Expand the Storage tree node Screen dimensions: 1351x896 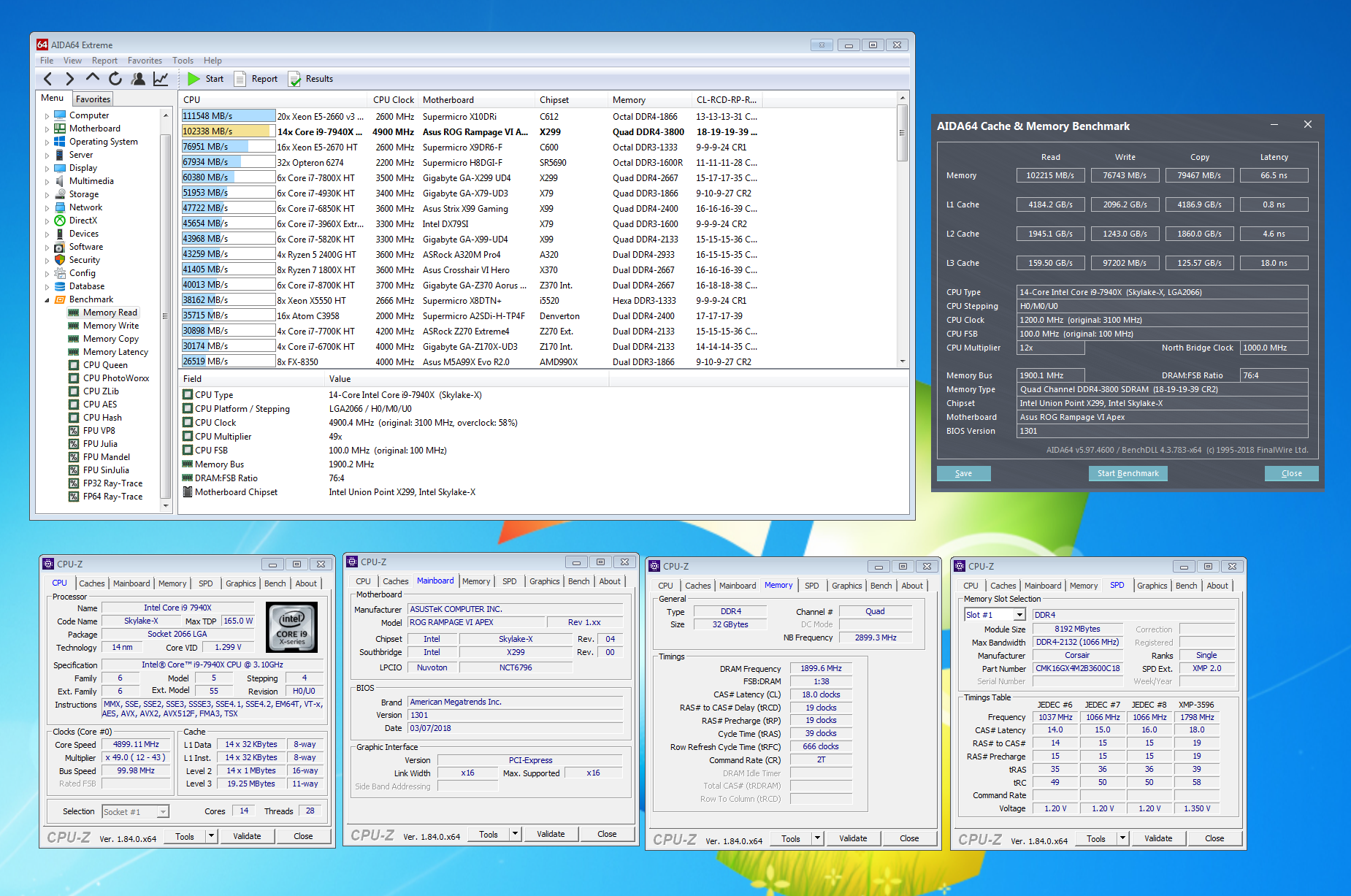coord(47,195)
